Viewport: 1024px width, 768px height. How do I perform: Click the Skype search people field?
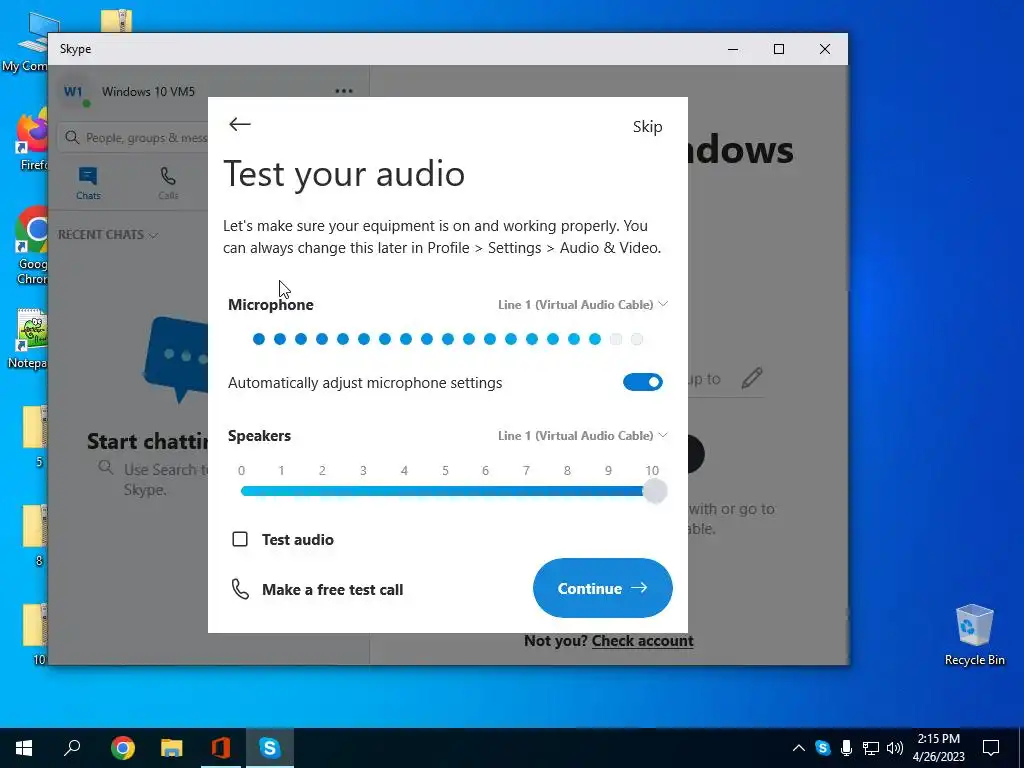point(134,138)
